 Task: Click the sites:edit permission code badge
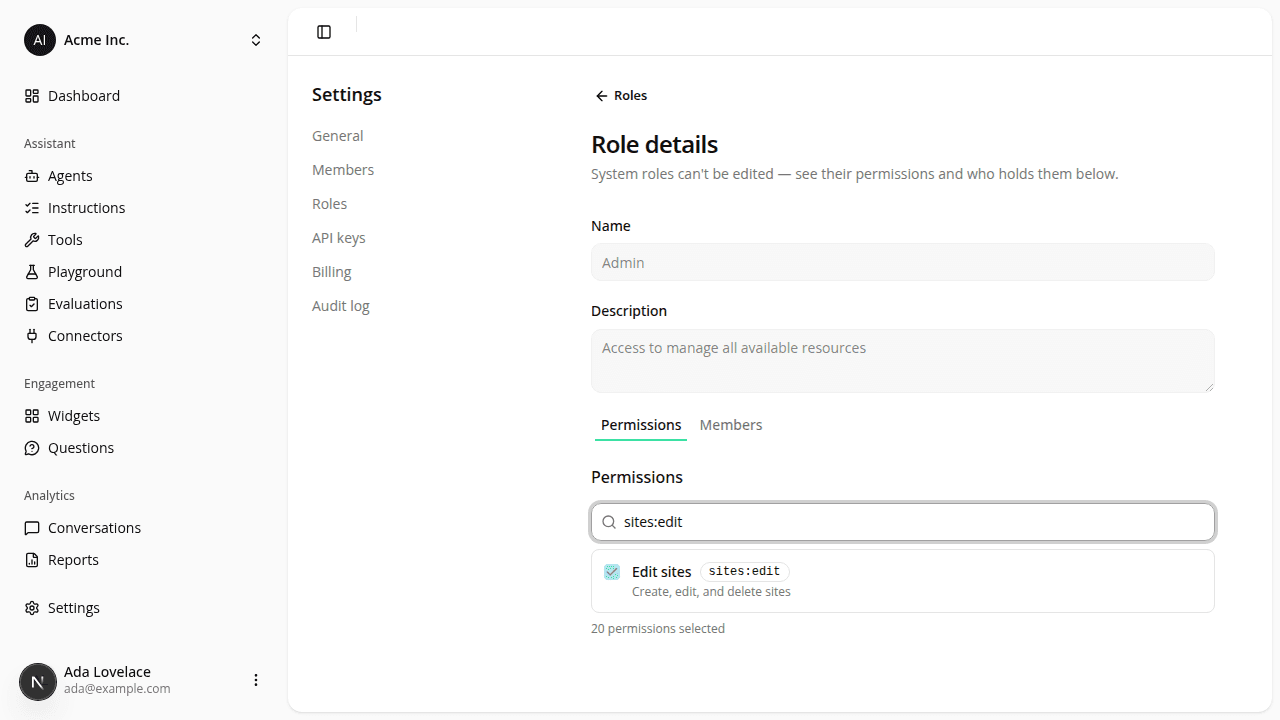pyautogui.click(x=744, y=572)
